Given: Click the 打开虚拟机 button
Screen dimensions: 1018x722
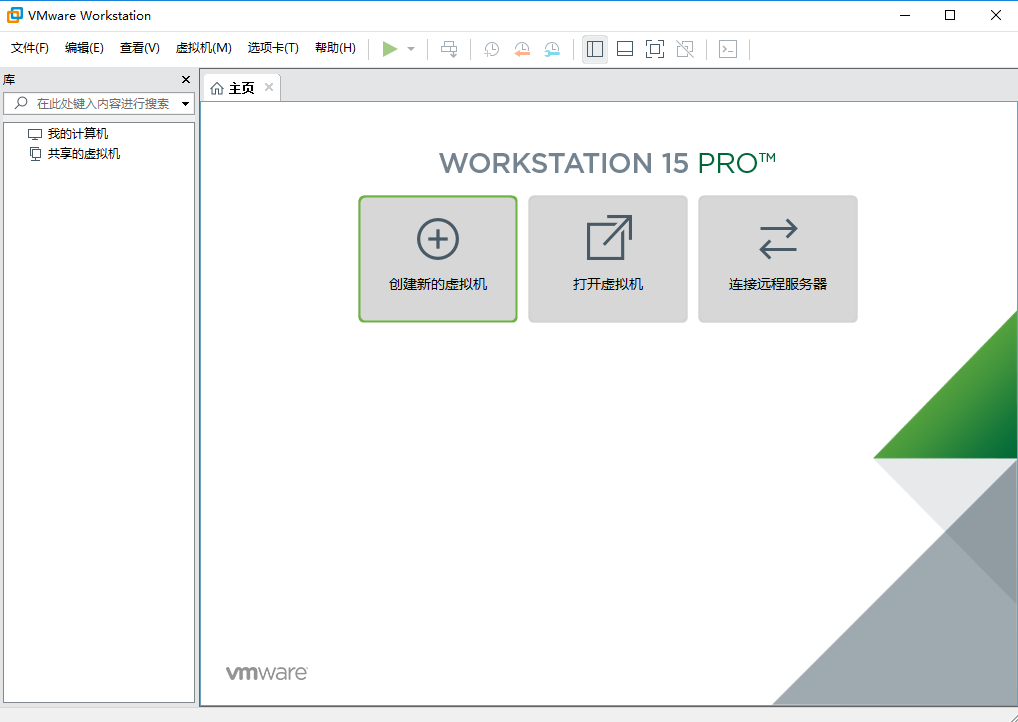Looking at the screenshot, I should [608, 258].
